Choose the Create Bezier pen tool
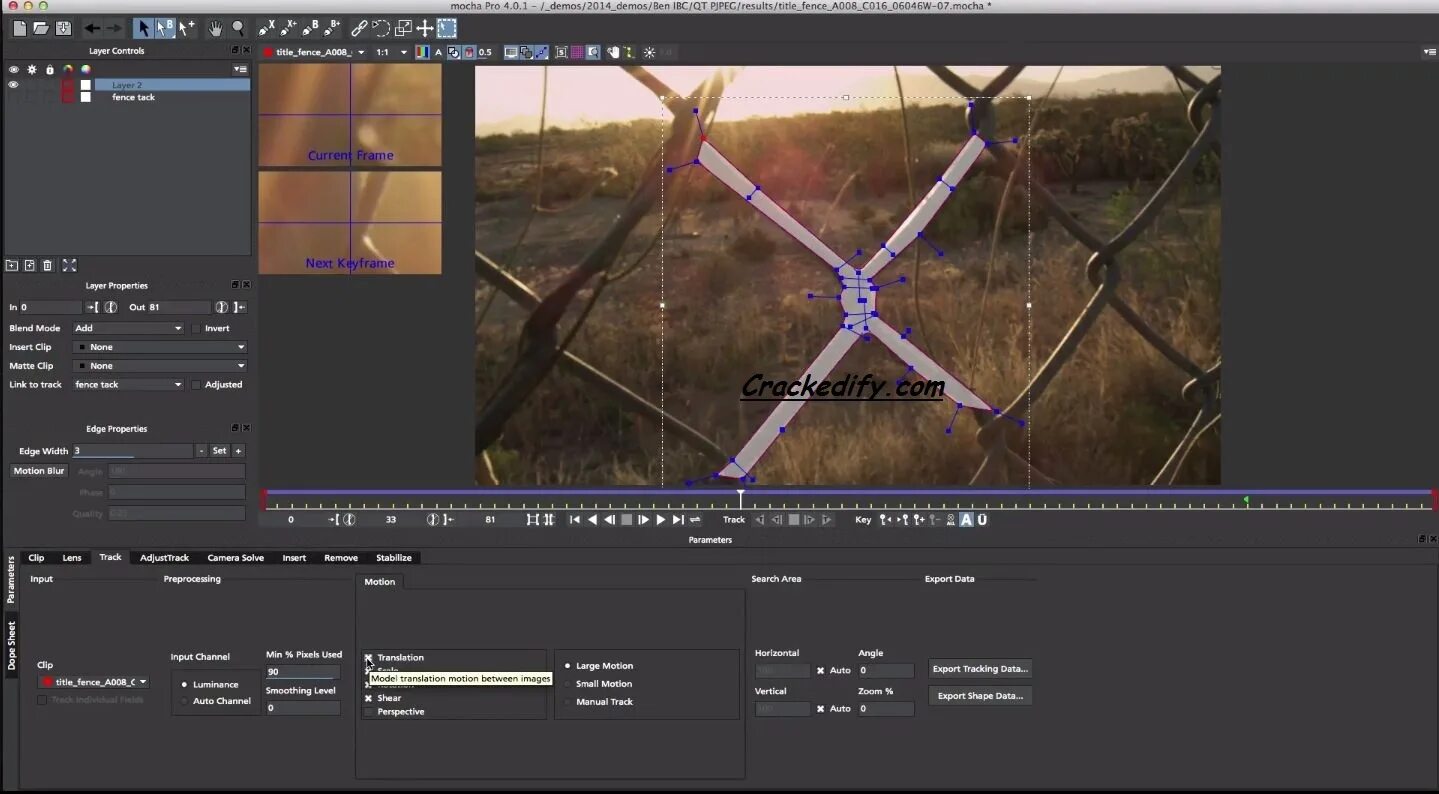Screen dimensions: 1439x794 310,28
